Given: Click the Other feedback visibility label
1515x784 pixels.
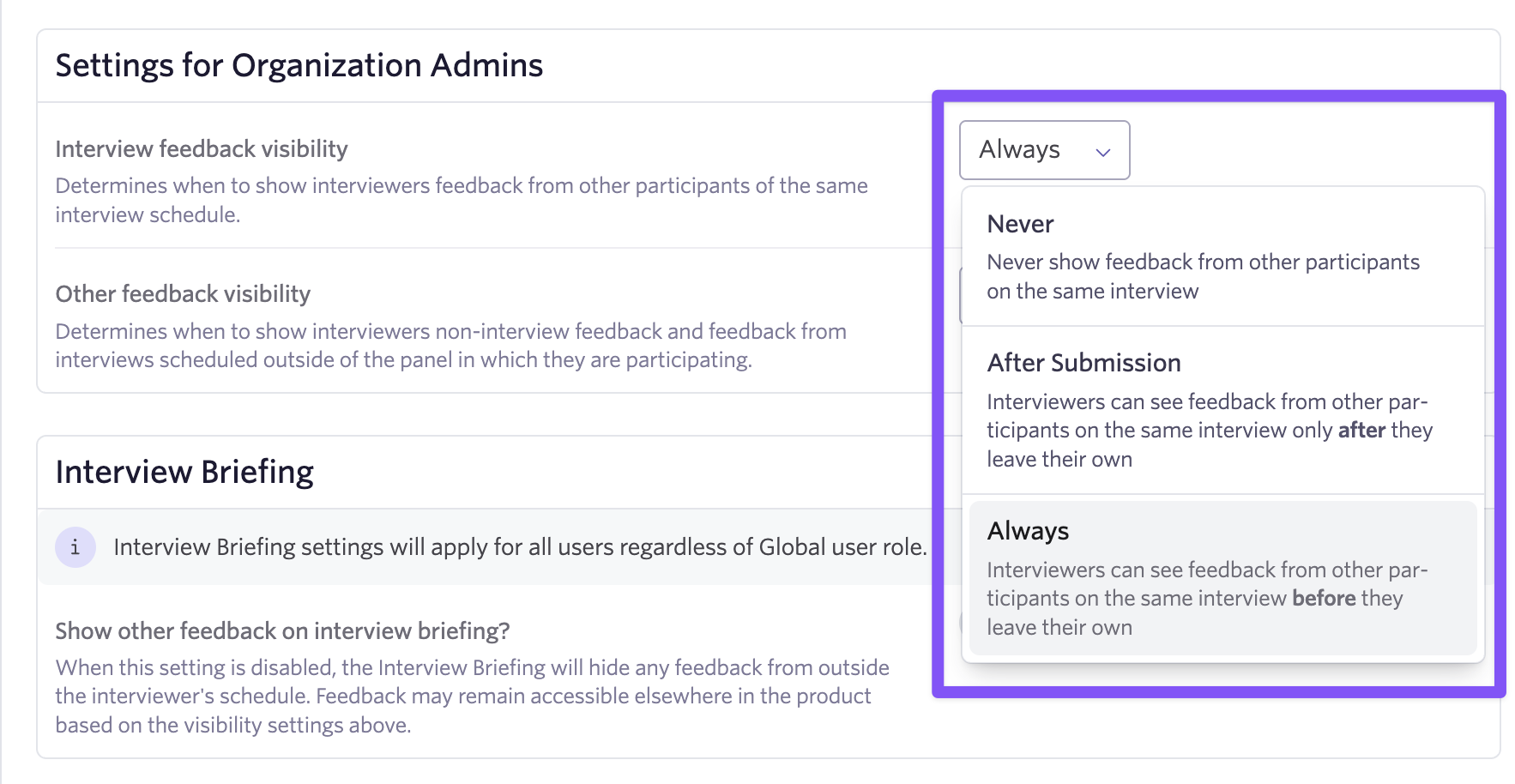Looking at the screenshot, I should [x=183, y=294].
